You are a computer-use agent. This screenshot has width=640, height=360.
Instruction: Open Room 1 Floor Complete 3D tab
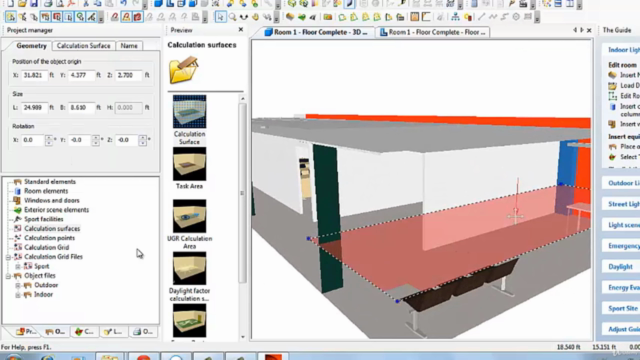[316, 32]
